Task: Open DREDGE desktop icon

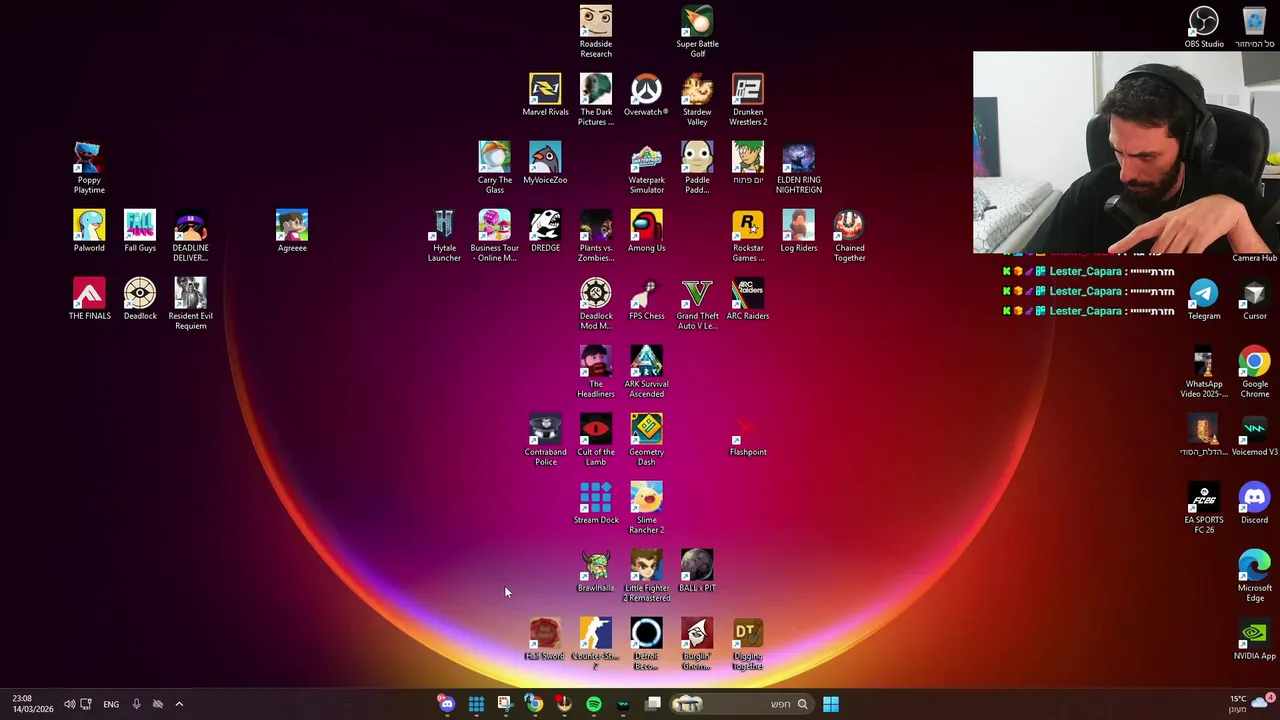Action: tap(545, 231)
